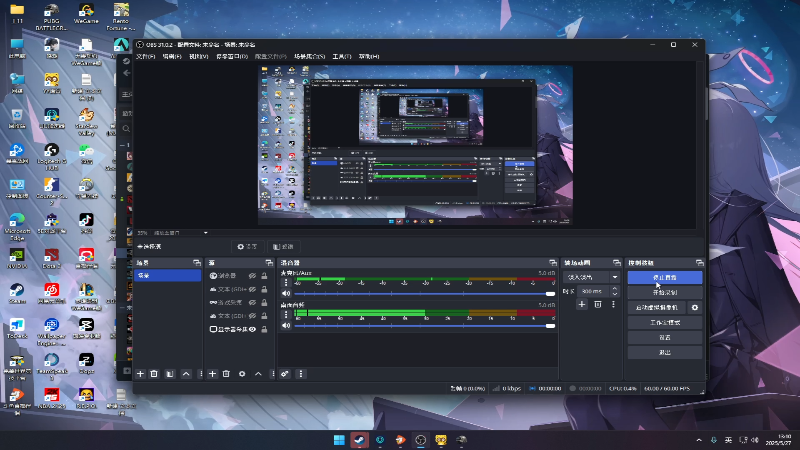
Task: Open Scenes toolbar overflow three-dot menu
Action: point(200,374)
